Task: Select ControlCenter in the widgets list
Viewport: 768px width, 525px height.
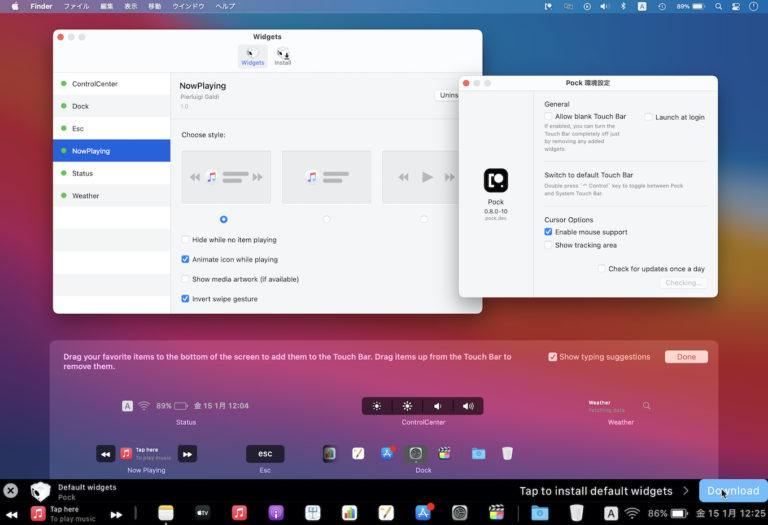Action: (x=93, y=84)
